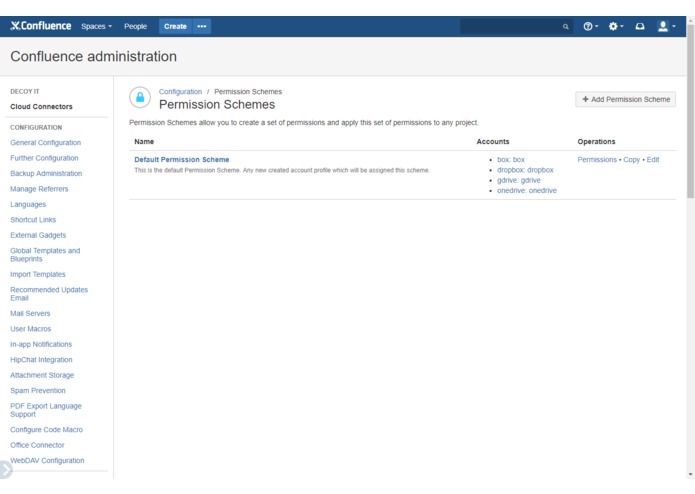Select Cloud Connectors in sidebar
Image resolution: width=695 pixels, height=494 pixels.
(x=41, y=106)
